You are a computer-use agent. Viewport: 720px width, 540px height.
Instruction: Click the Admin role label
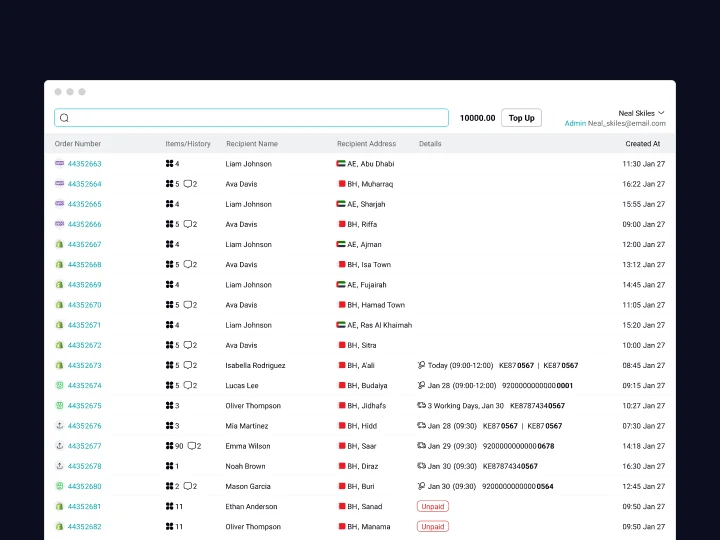tap(575, 124)
